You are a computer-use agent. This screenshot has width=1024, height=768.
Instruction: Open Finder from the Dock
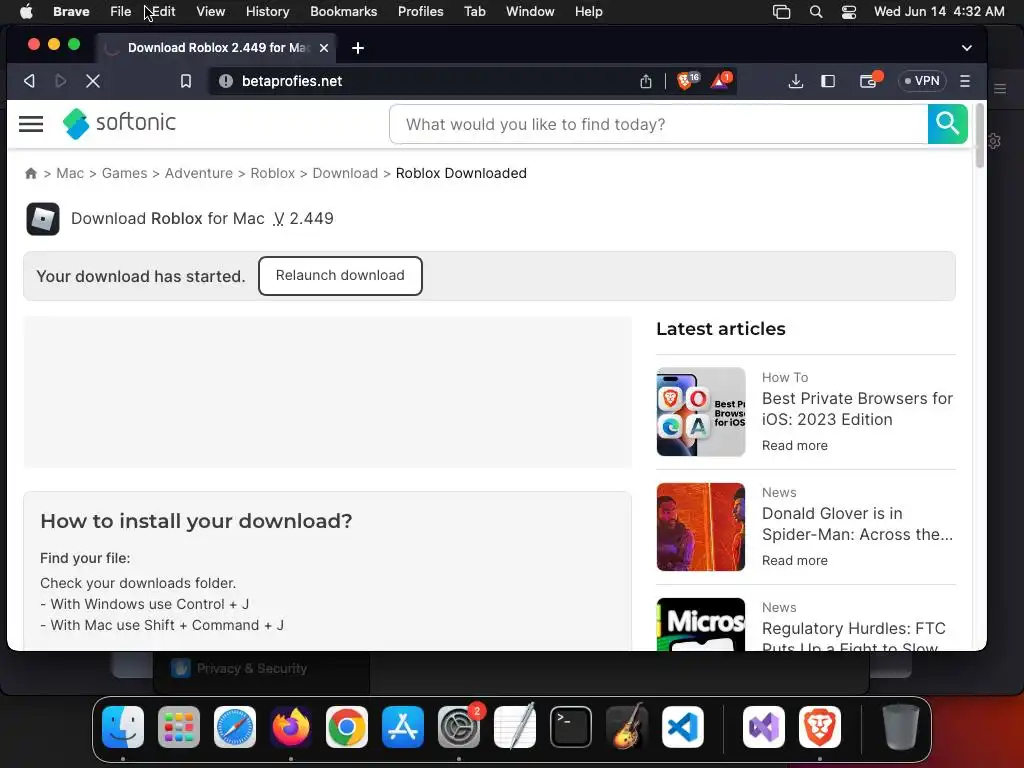pos(123,727)
